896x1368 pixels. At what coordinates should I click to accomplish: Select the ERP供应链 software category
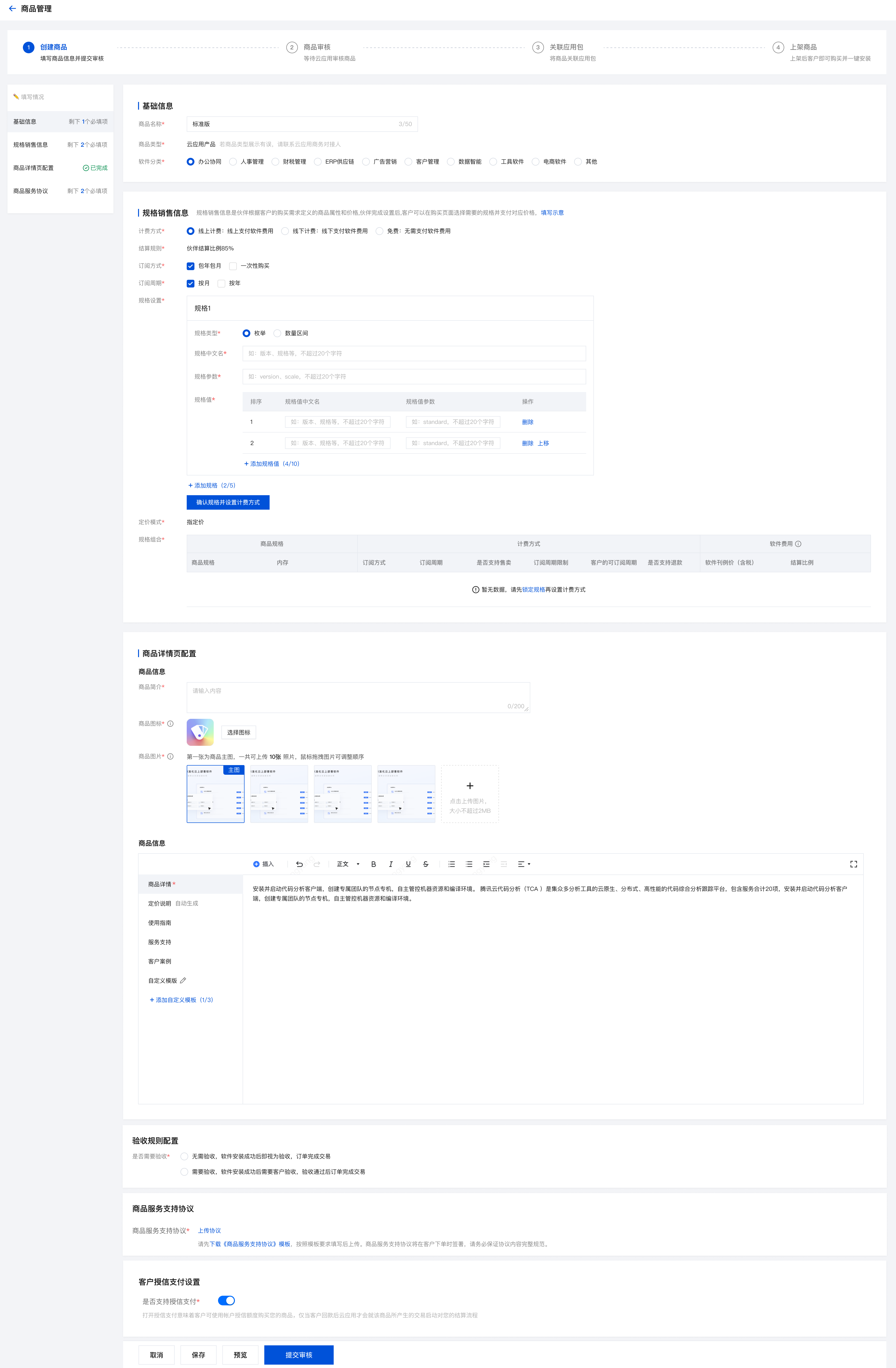317,161
